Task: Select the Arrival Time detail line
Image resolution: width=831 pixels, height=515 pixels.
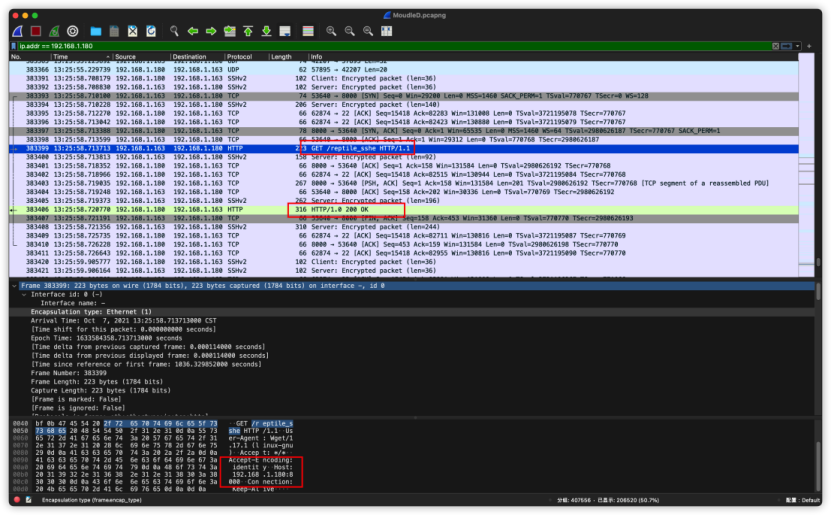Action: tap(412, 321)
